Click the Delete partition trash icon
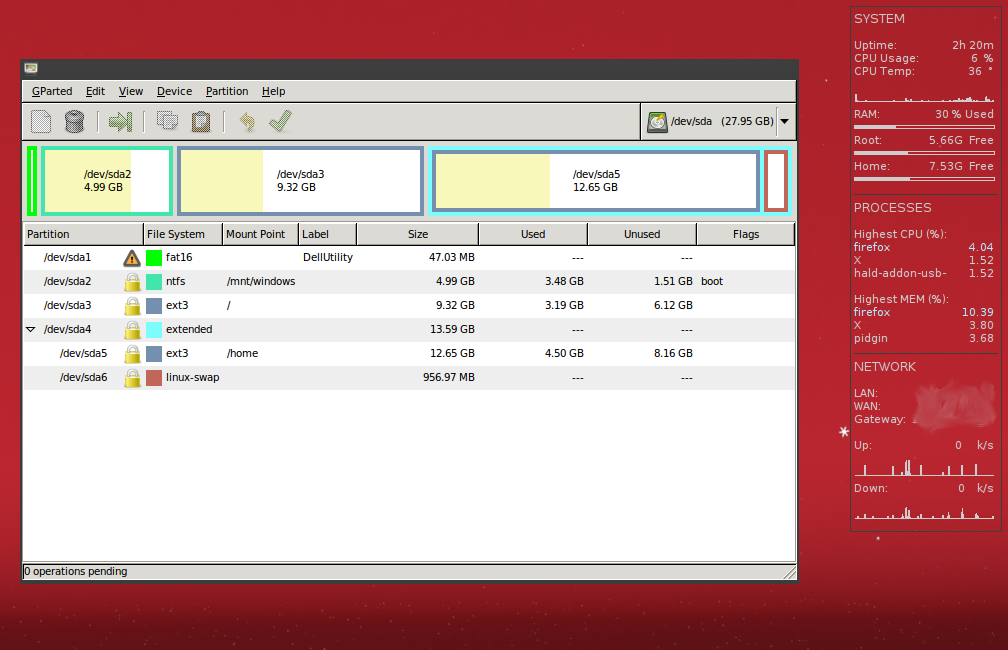The width and height of the screenshot is (1008, 650). [x=74, y=121]
